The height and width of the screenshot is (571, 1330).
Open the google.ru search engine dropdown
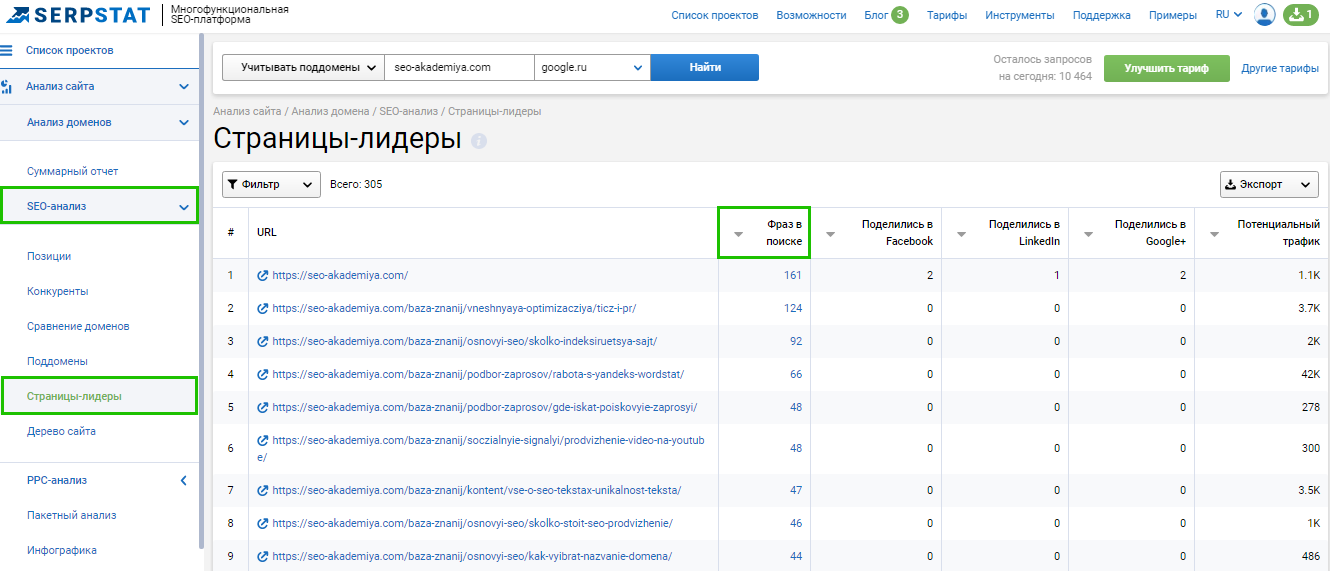(x=592, y=67)
